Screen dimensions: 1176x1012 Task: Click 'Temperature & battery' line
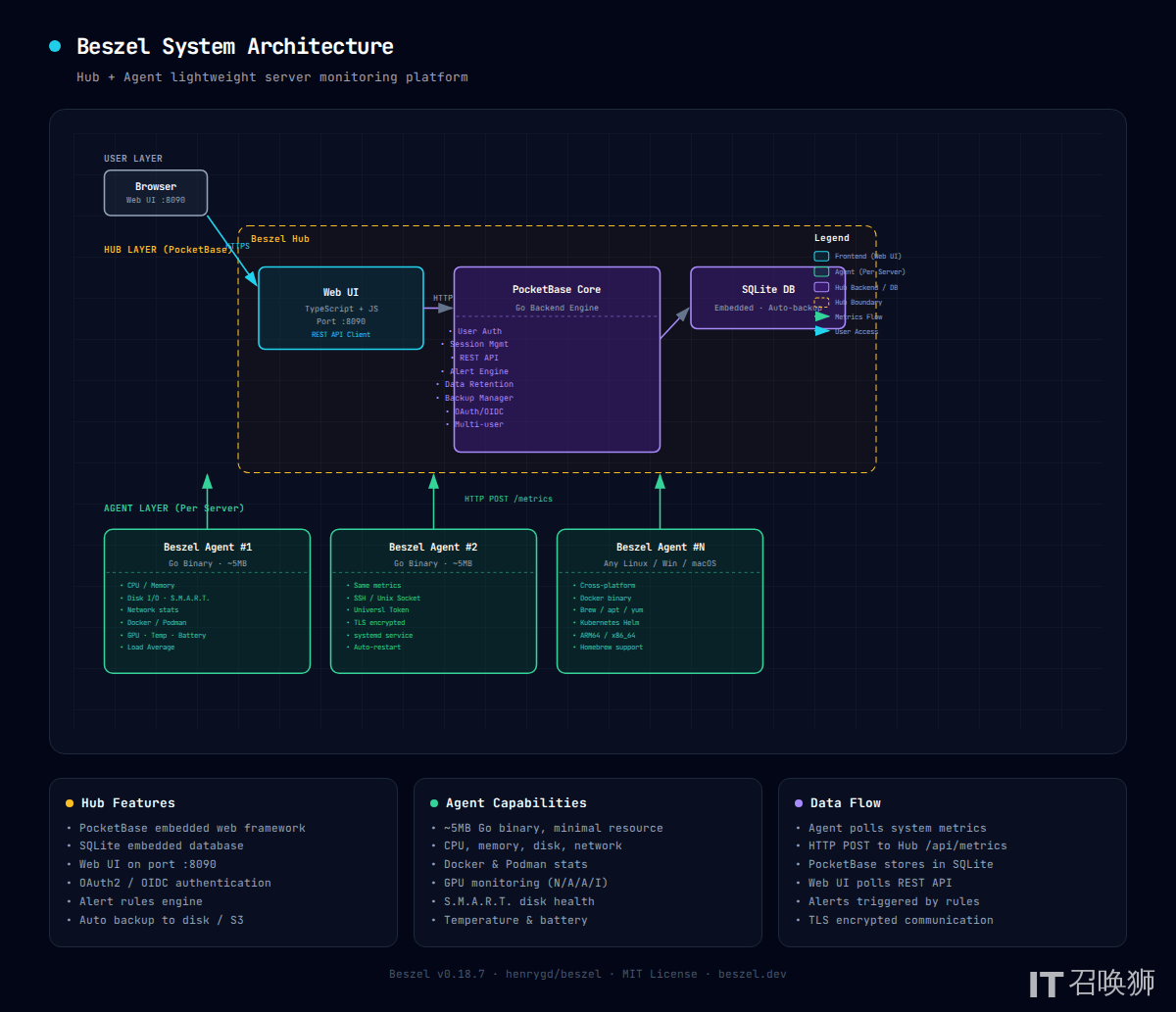pos(515,920)
